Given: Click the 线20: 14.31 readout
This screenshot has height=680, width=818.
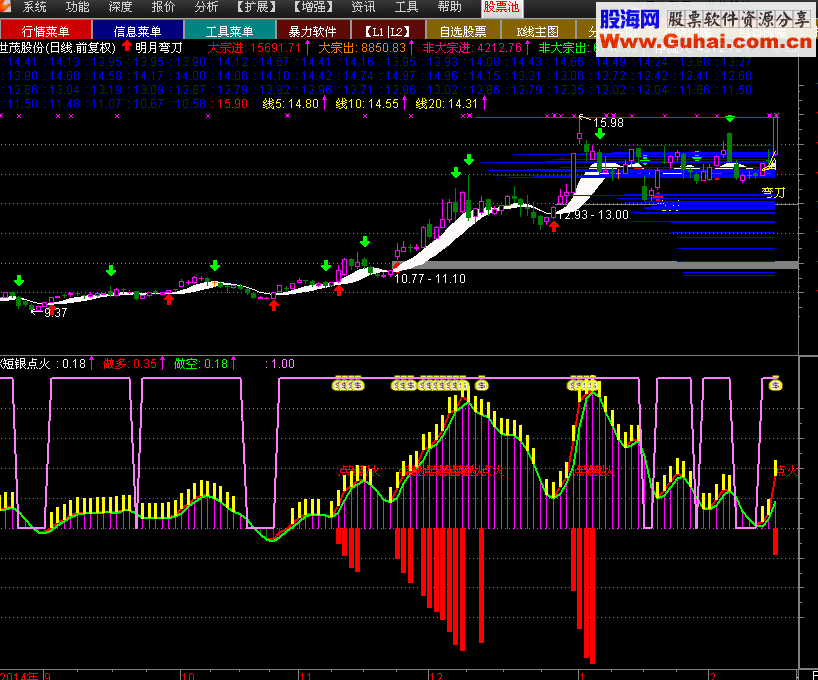Looking at the screenshot, I should (x=447, y=104).
